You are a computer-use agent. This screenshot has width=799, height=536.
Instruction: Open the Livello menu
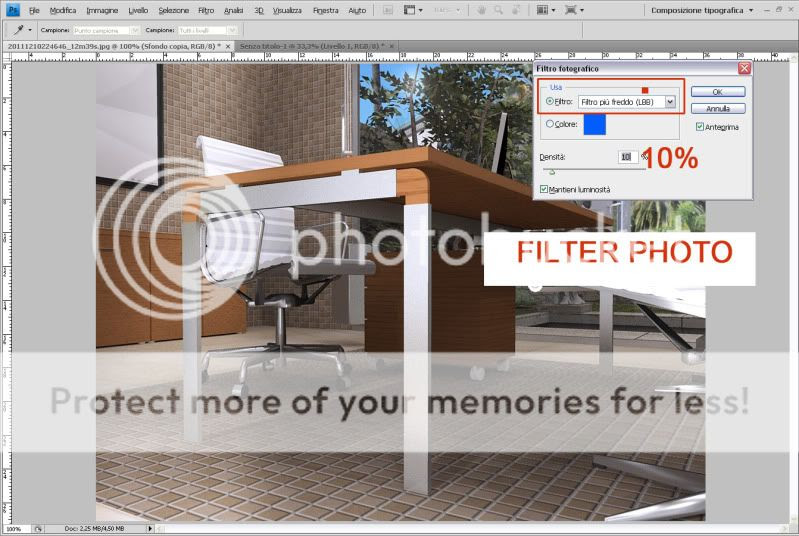click(138, 10)
